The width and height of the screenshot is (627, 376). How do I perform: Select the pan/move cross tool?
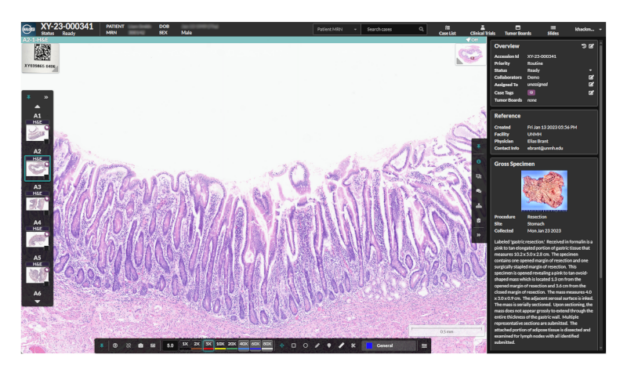[x=282, y=346]
